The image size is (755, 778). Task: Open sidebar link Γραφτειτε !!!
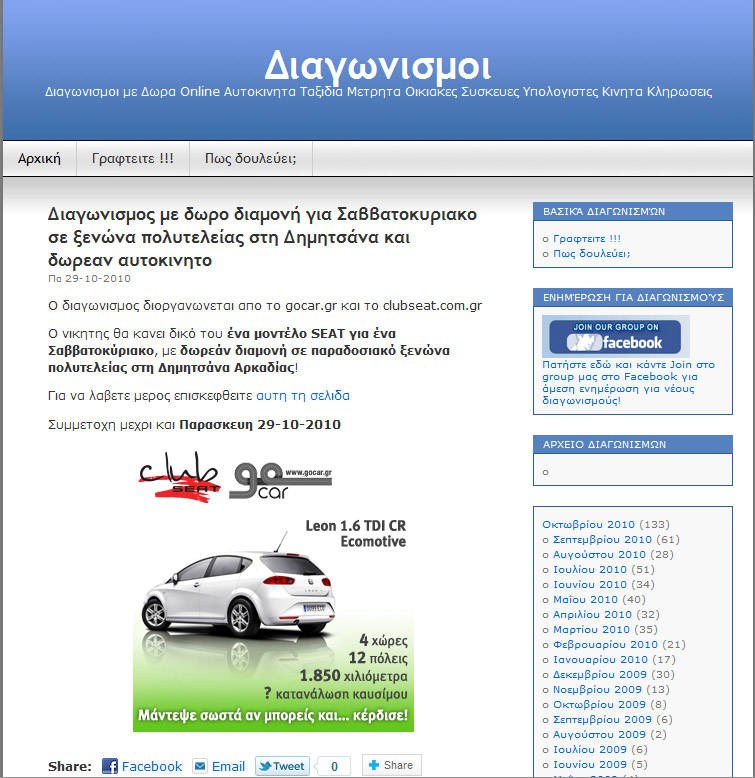587,239
